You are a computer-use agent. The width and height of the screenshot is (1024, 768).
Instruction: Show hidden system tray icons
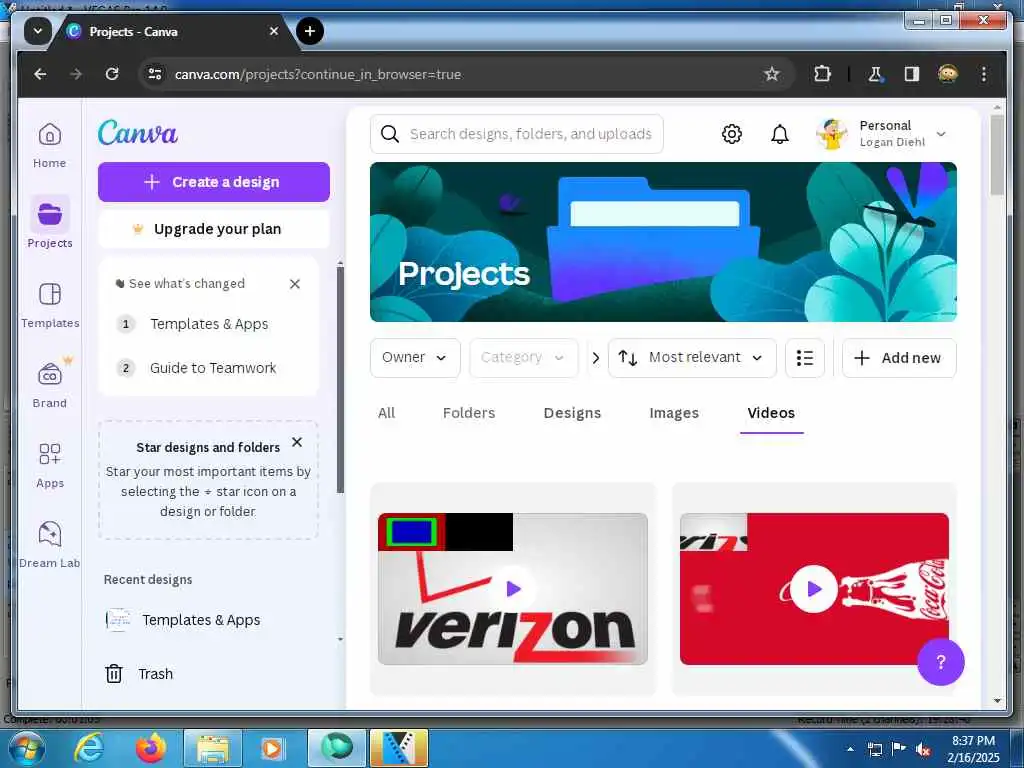pos(850,749)
